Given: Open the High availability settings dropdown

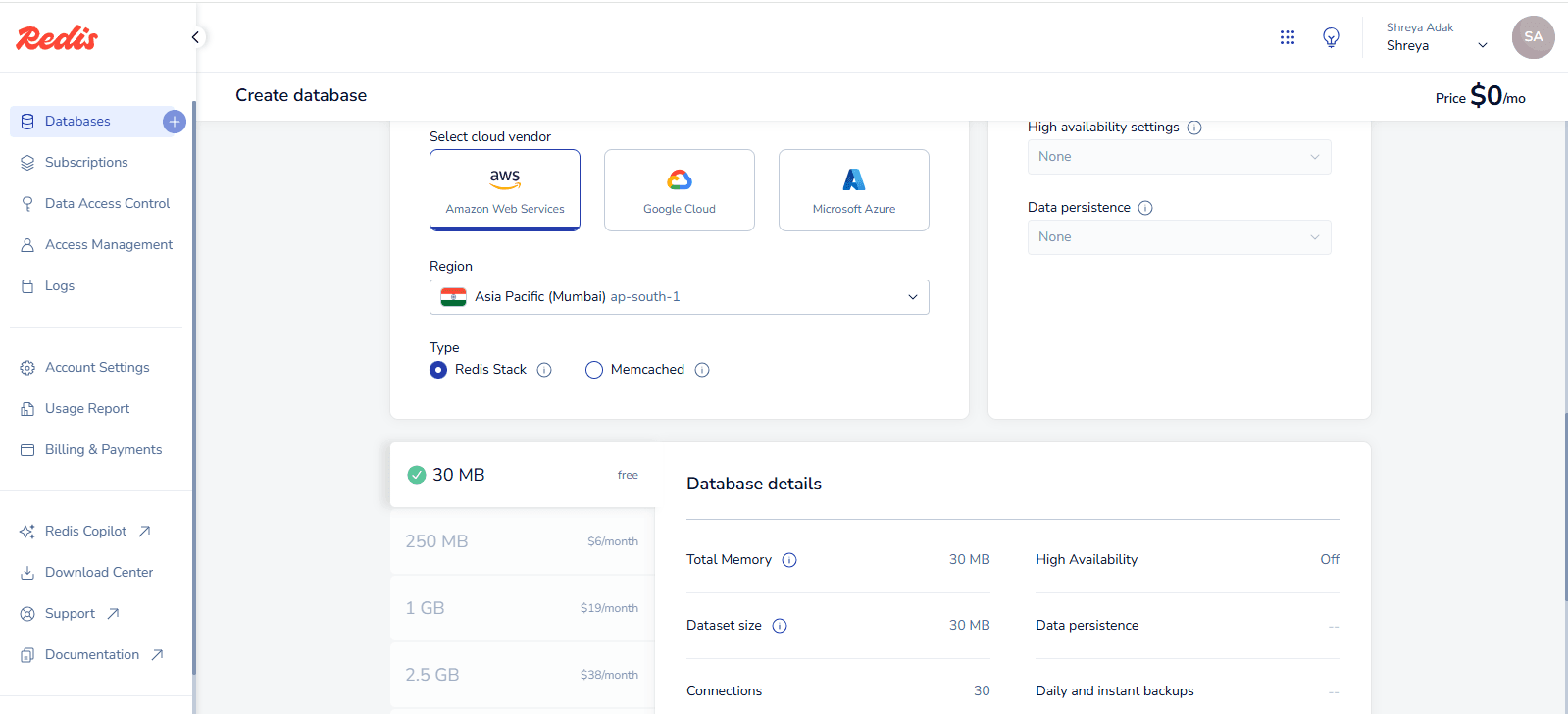Looking at the screenshot, I should 1180,157.
